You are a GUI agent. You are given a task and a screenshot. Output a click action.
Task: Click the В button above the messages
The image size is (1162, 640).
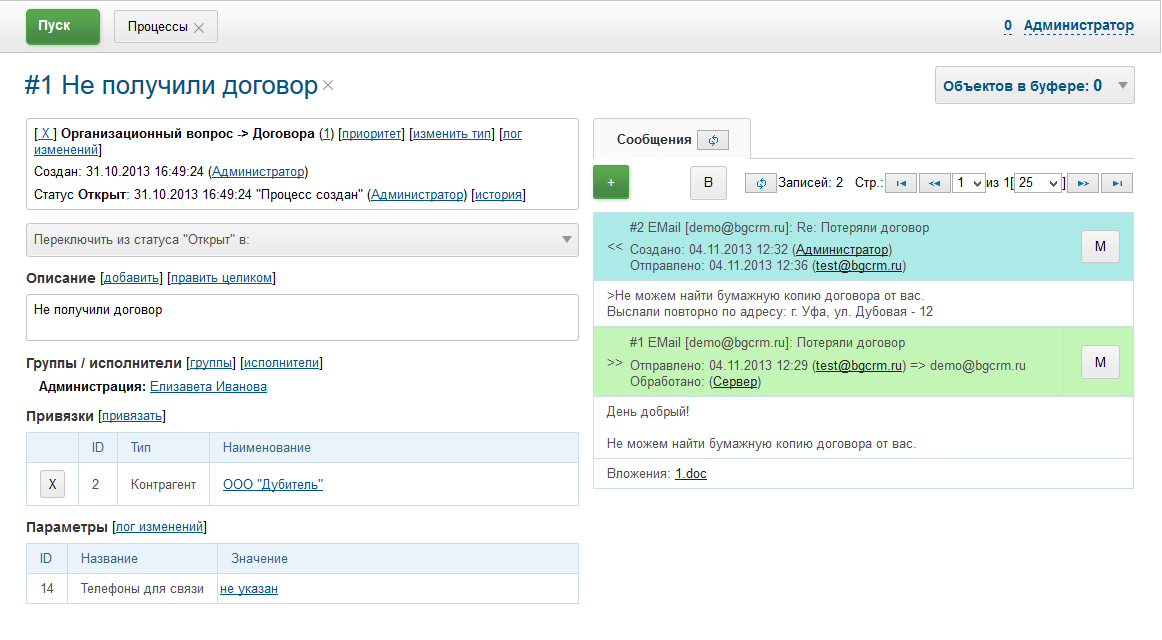(x=708, y=183)
